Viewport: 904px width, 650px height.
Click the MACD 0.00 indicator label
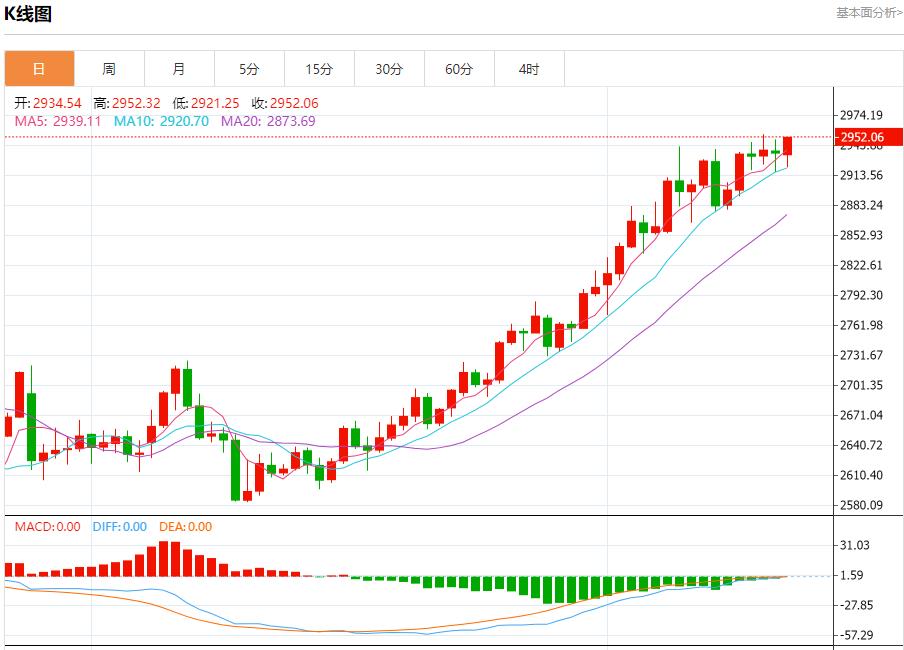(46, 527)
